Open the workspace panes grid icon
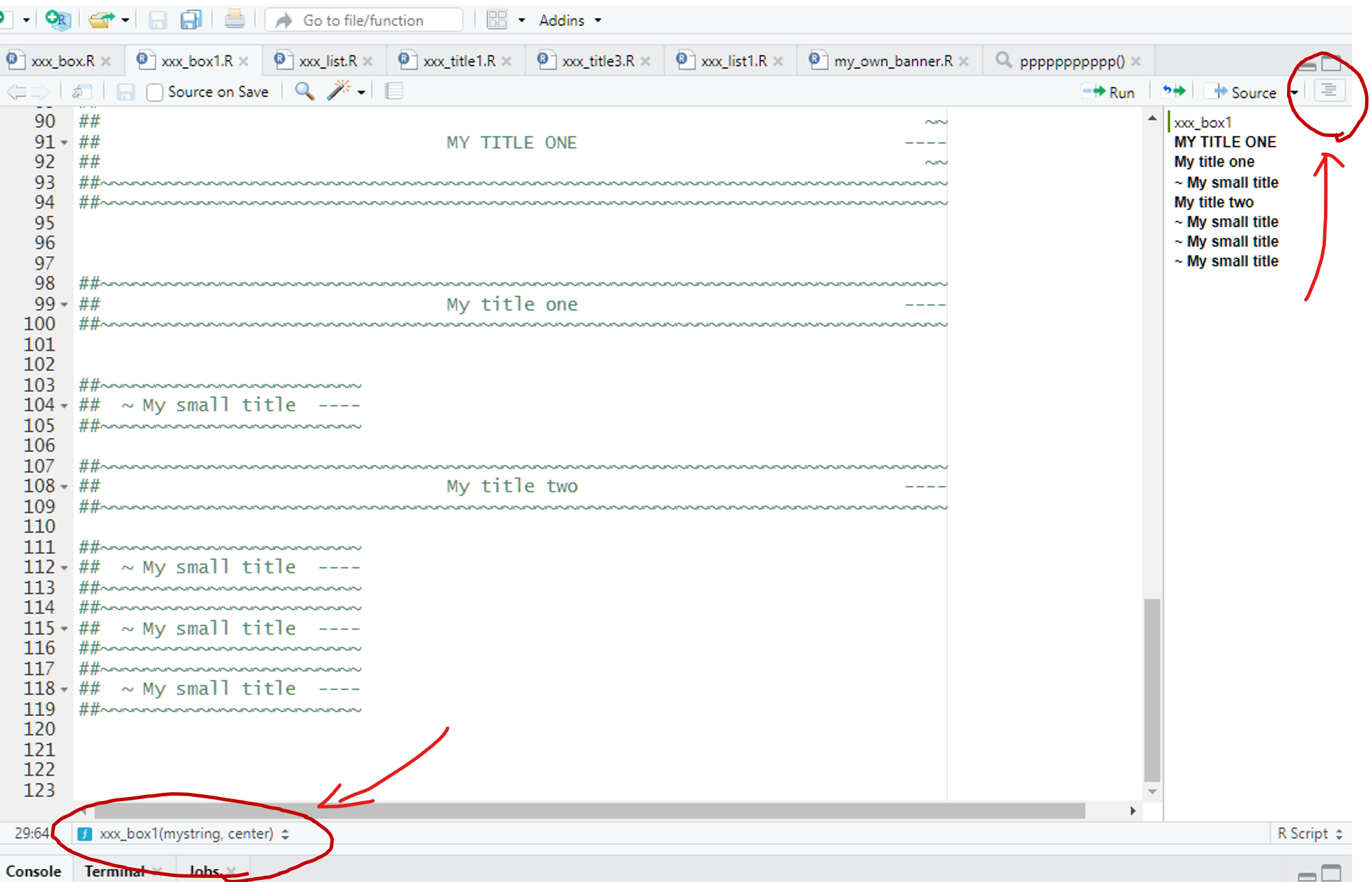1372x882 pixels. [x=497, y=20]
